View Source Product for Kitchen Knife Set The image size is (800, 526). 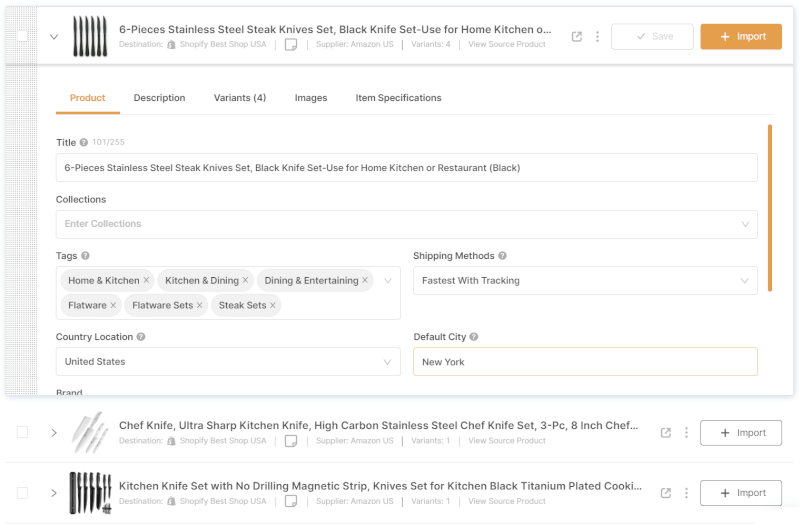point(507,501)
